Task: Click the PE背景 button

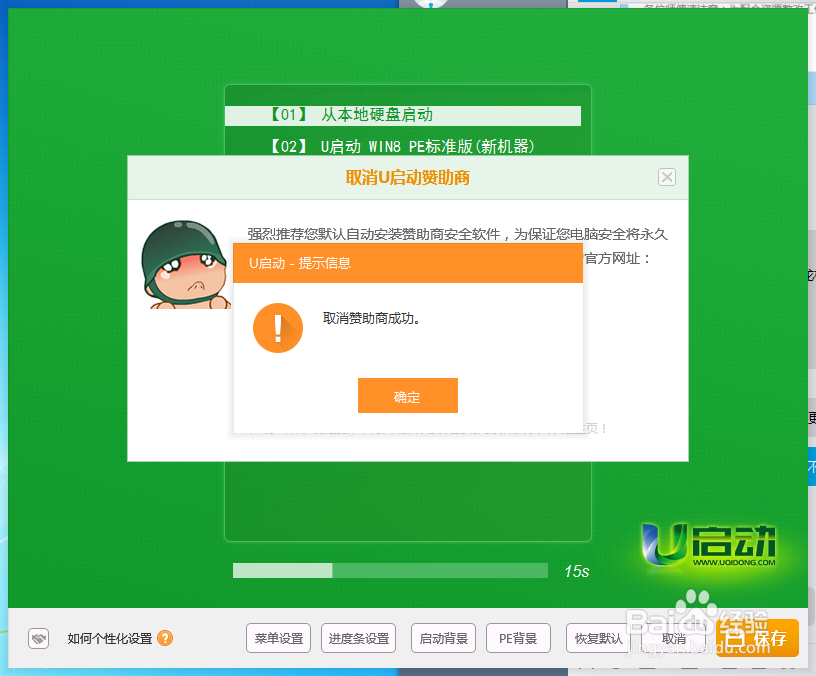Action: [518, 638]
